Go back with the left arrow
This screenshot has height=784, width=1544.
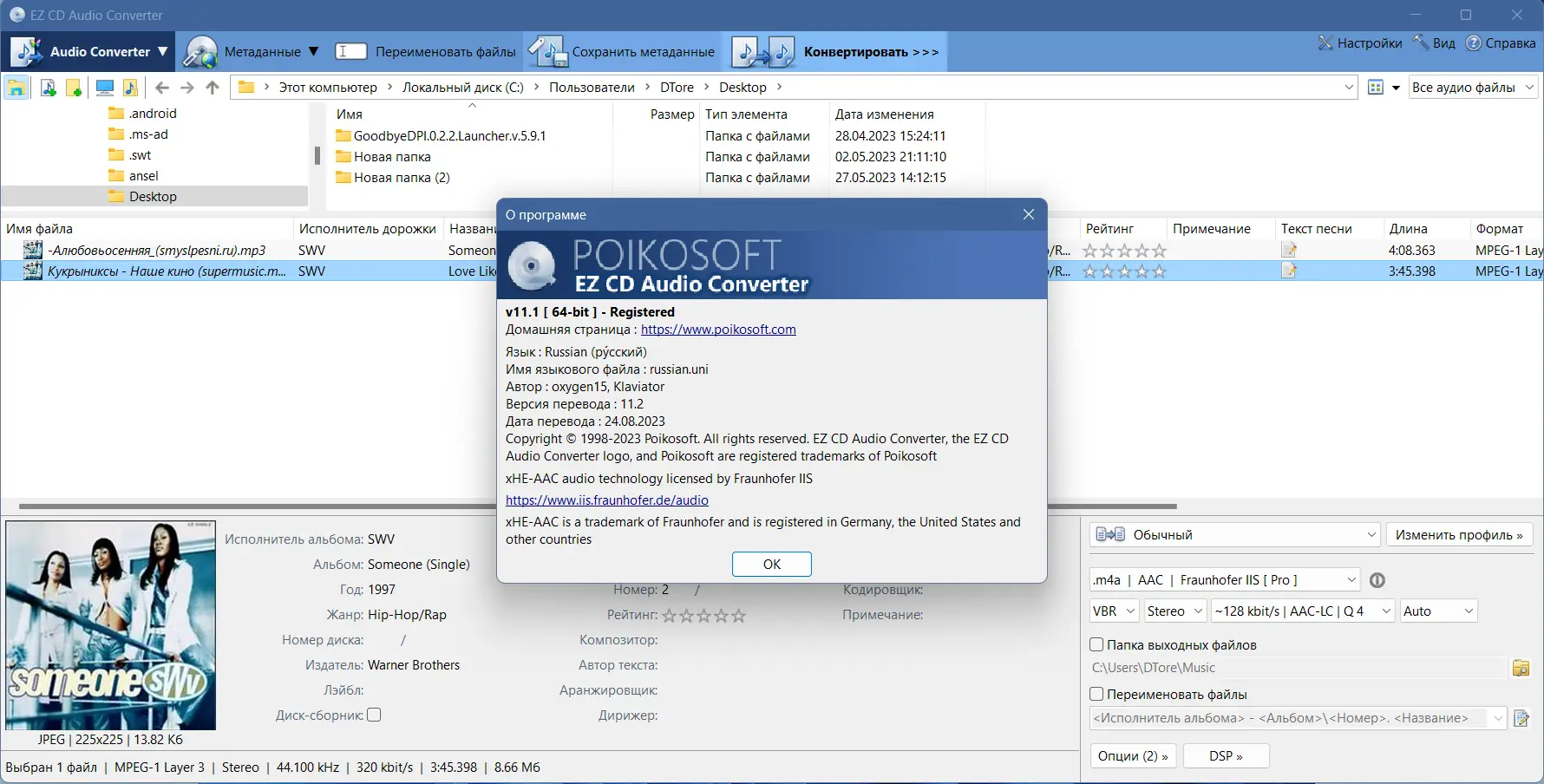(x=162, y=88)
